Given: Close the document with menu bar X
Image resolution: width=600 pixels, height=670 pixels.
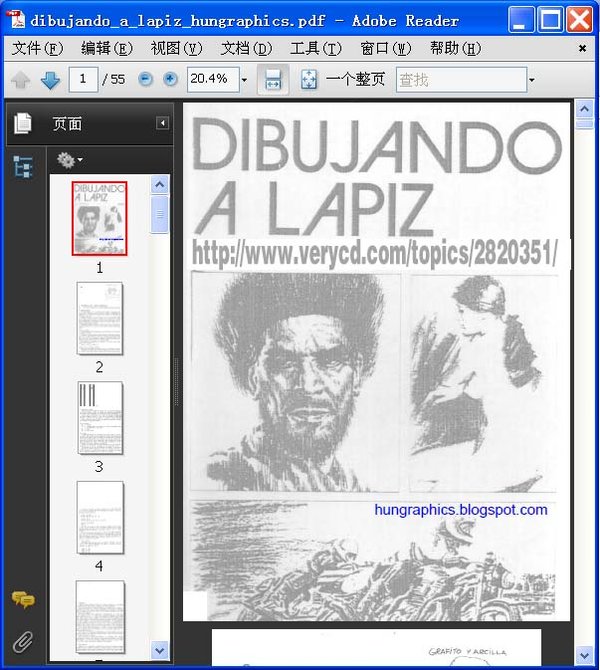Looking at the screenshot, I should coord(582,48).
